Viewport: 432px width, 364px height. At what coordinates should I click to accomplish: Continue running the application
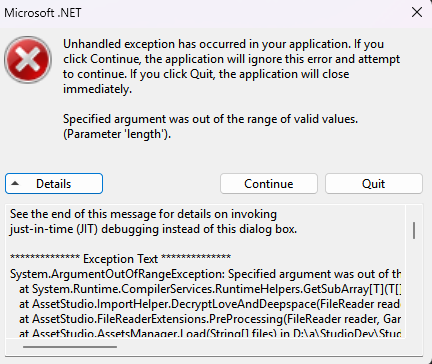click(x=269, y=184)
